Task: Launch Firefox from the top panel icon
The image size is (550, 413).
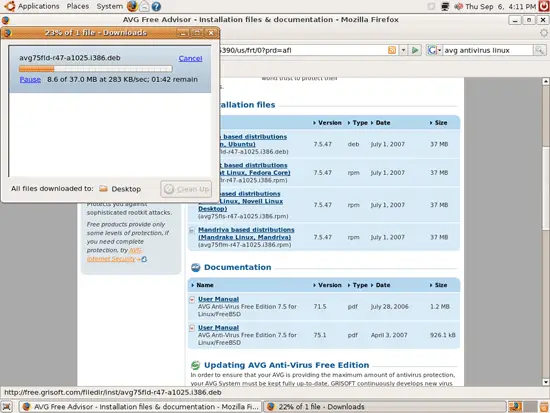Action: pyautogui.click(x=132, y=6)
